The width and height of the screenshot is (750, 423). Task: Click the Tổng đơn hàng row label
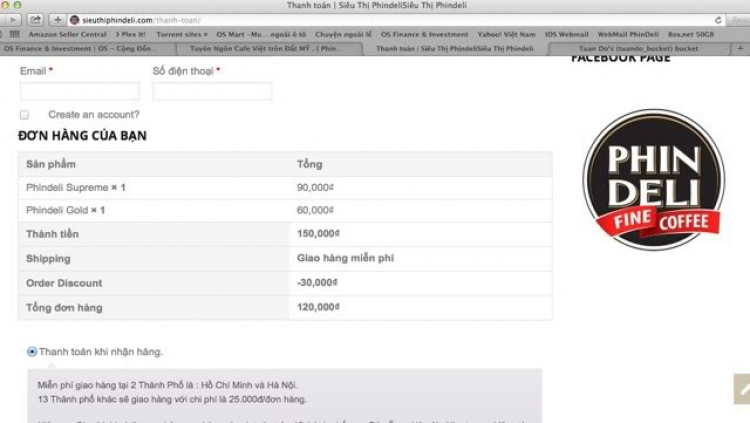pos(64,308)
